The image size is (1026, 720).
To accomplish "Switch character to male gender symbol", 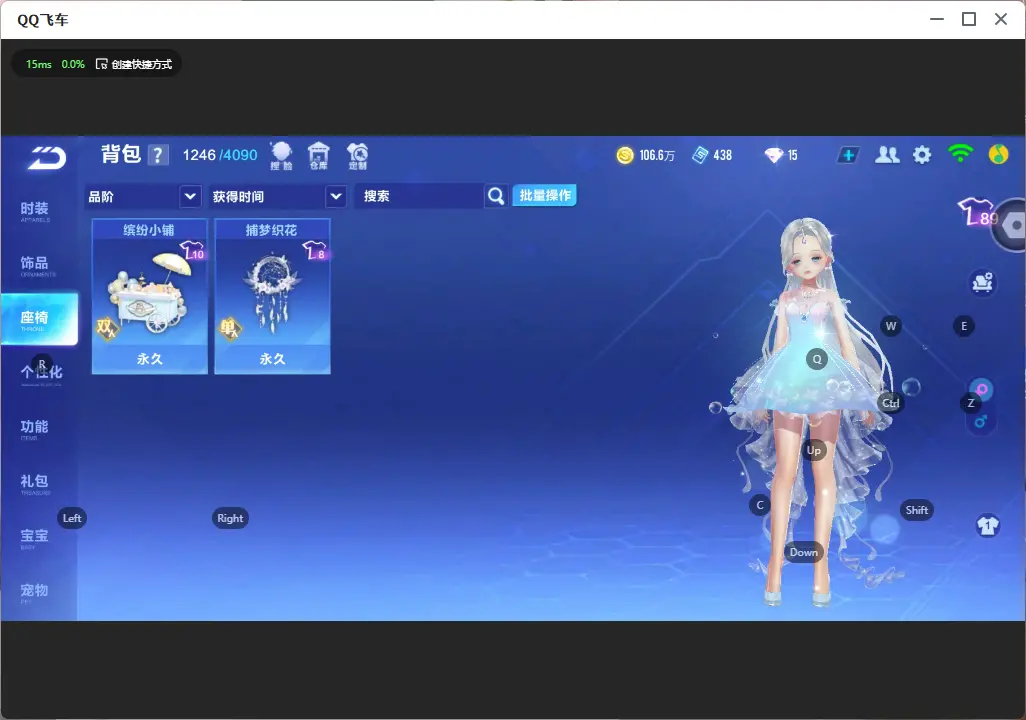I will tap(981, 422).
